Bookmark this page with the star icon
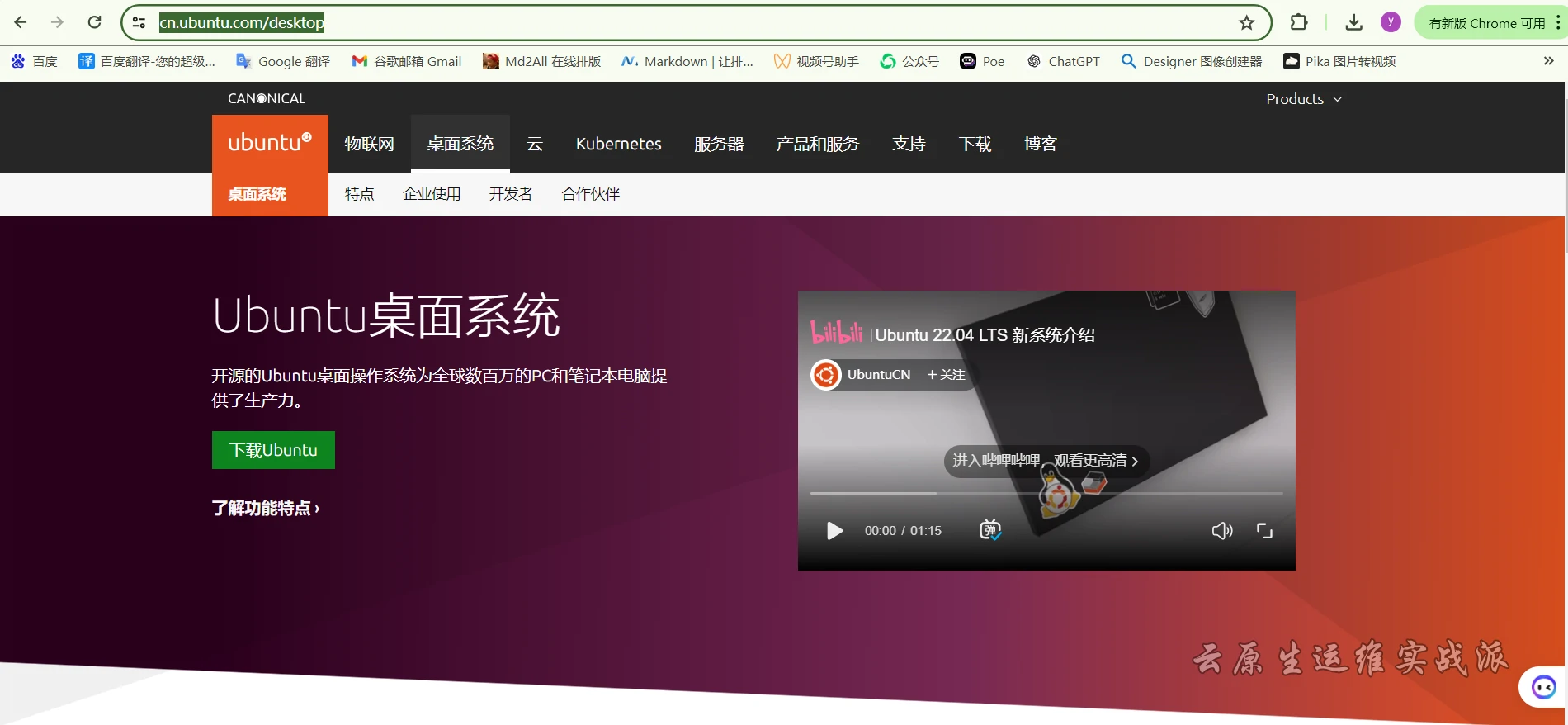The image size is (1568, 725). [x=1246, y=23]
